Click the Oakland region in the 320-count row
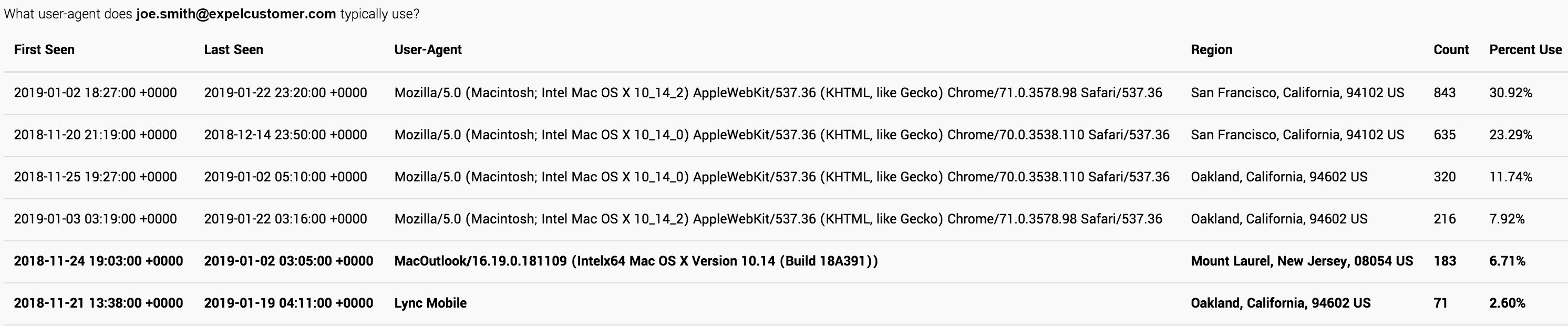The image size is (1568, 326). (x=1279, y=177)
